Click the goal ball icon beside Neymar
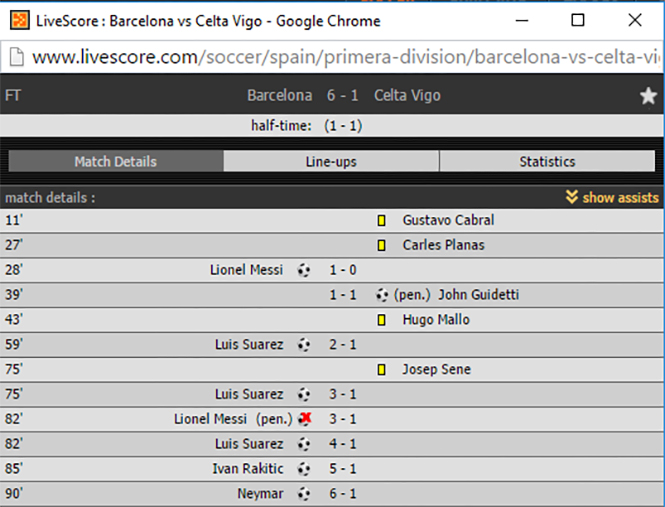The image size is (665, 507). point(304,494)
